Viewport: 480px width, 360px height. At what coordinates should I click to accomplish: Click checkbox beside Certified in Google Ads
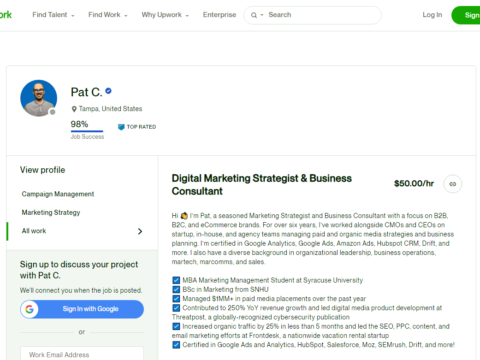[x=176, y=345]
